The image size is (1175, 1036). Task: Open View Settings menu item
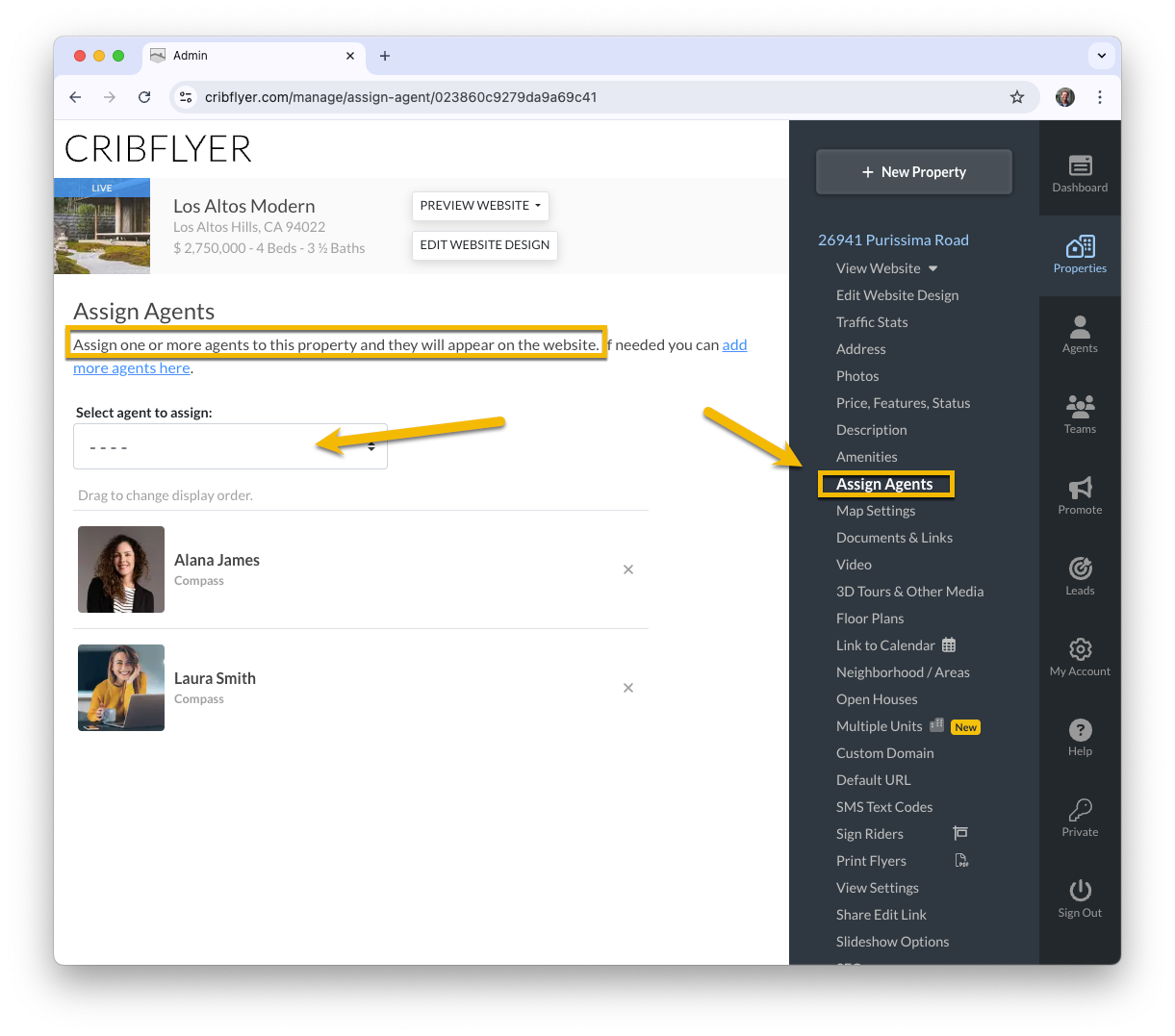(x=877, y=888)
